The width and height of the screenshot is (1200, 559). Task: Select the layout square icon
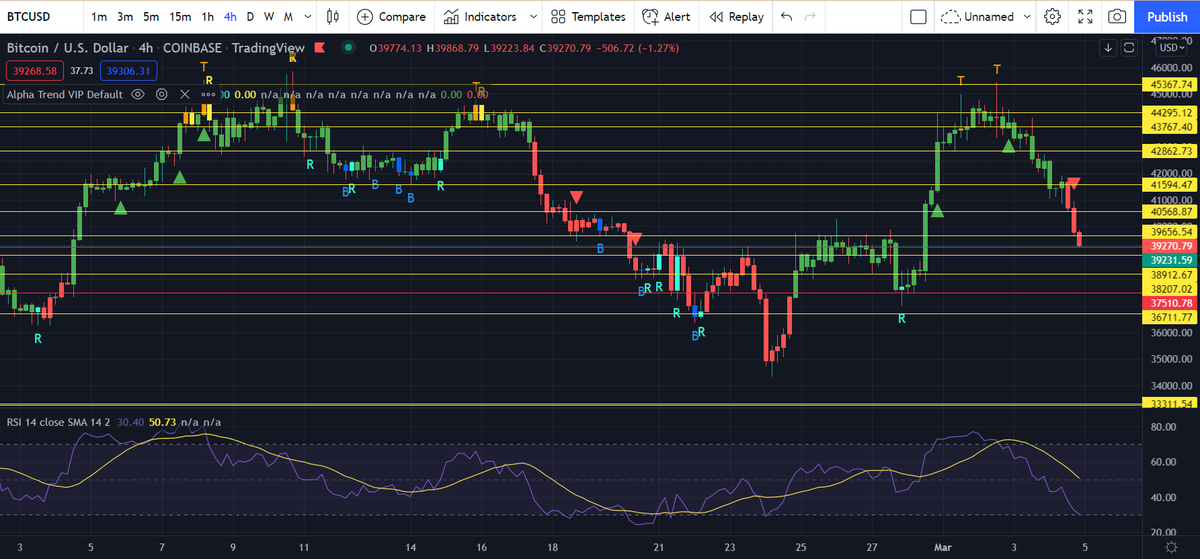click(x=918, y=17)
